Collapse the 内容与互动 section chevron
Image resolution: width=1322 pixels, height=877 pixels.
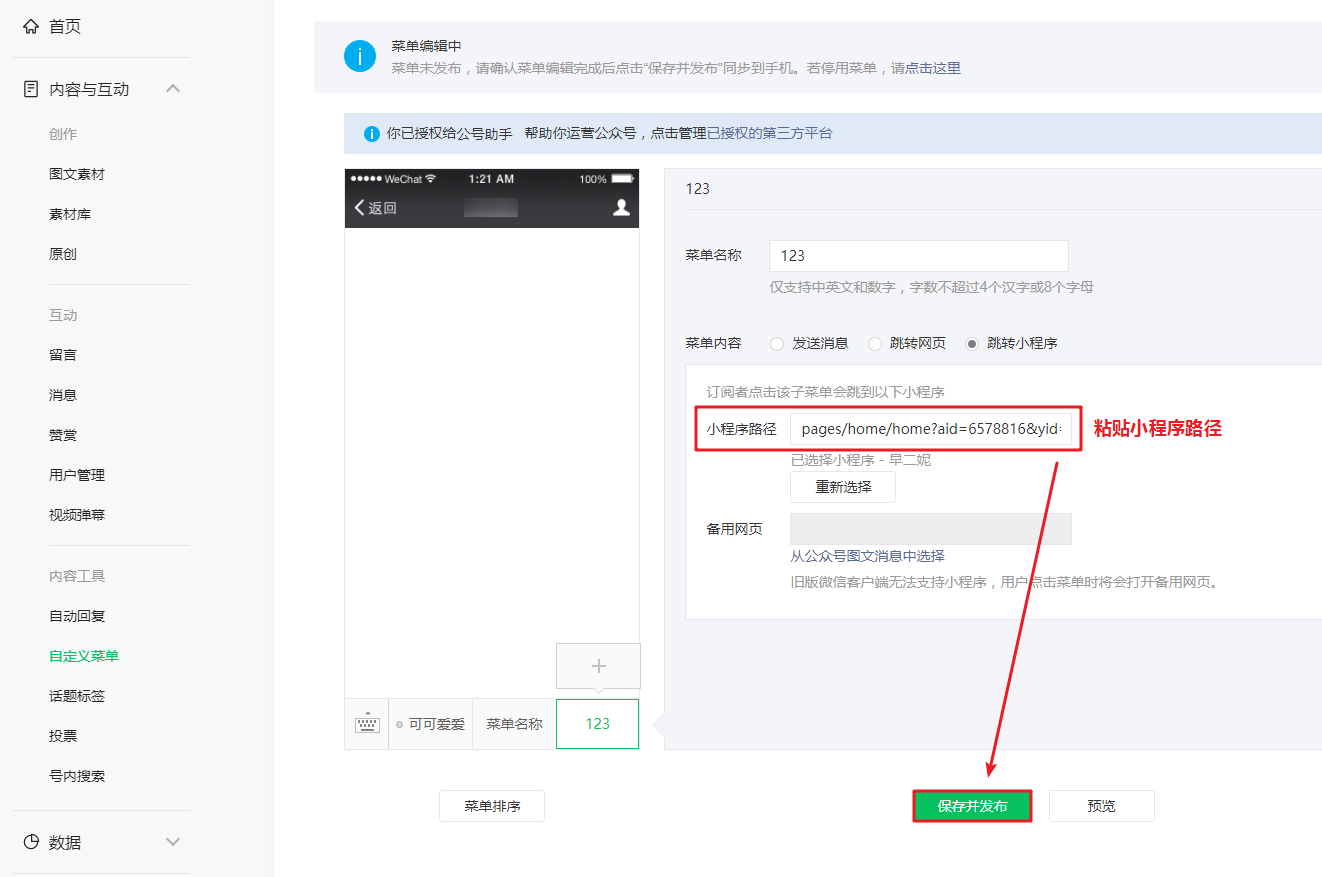coord(173,89)
